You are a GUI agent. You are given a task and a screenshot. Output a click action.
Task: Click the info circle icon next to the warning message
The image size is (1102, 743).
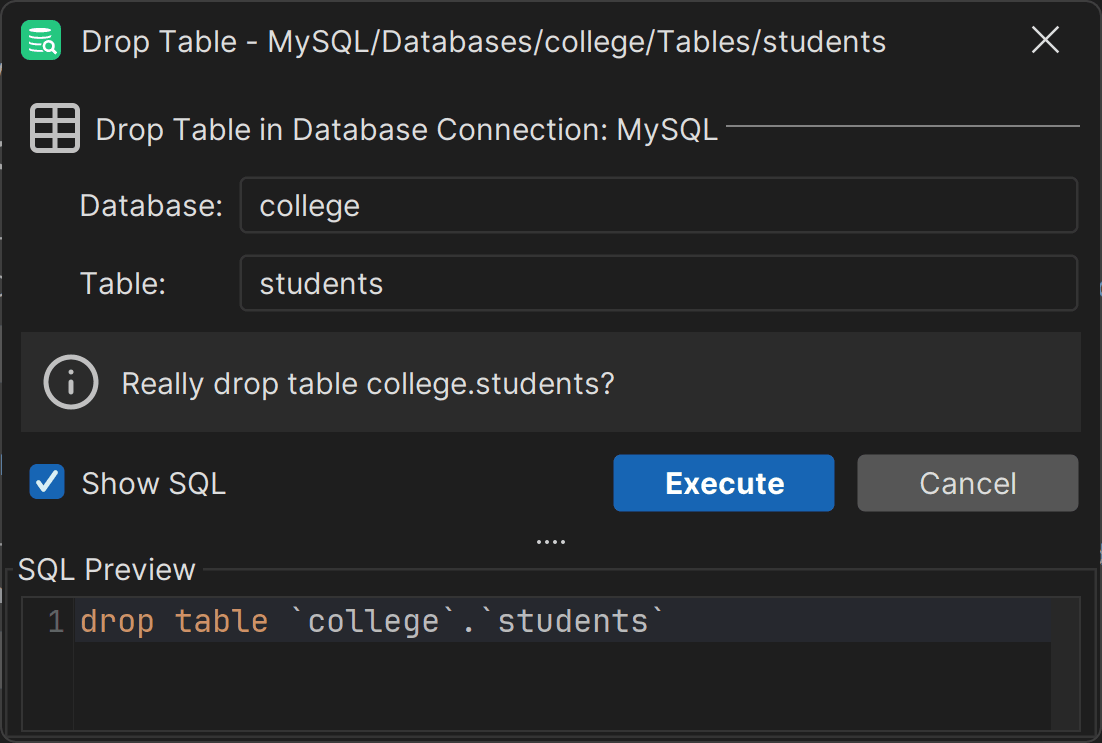pyautogui.click(x=70, y=382)
